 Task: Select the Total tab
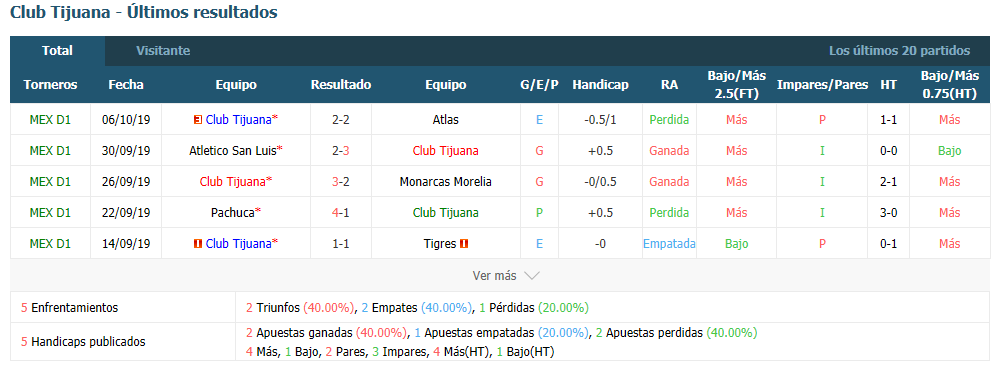pos(58,51)
